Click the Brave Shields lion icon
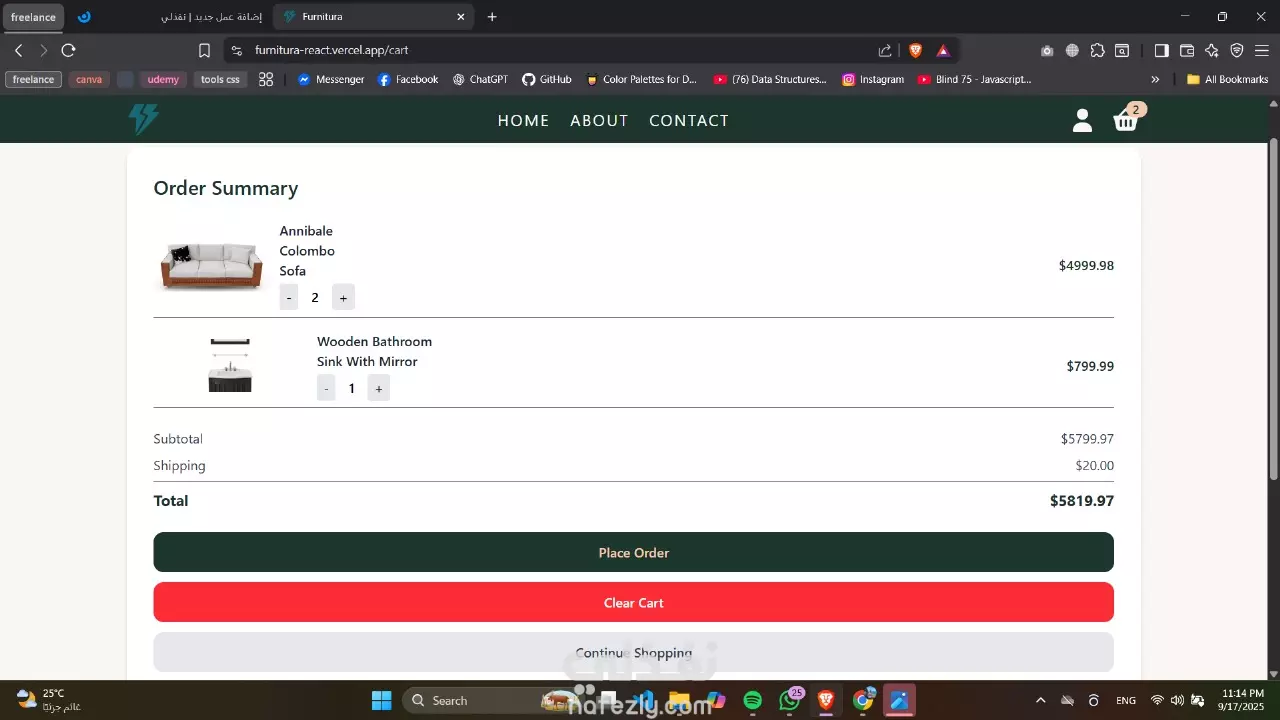 pyautogui.click(x=915, y=50)
